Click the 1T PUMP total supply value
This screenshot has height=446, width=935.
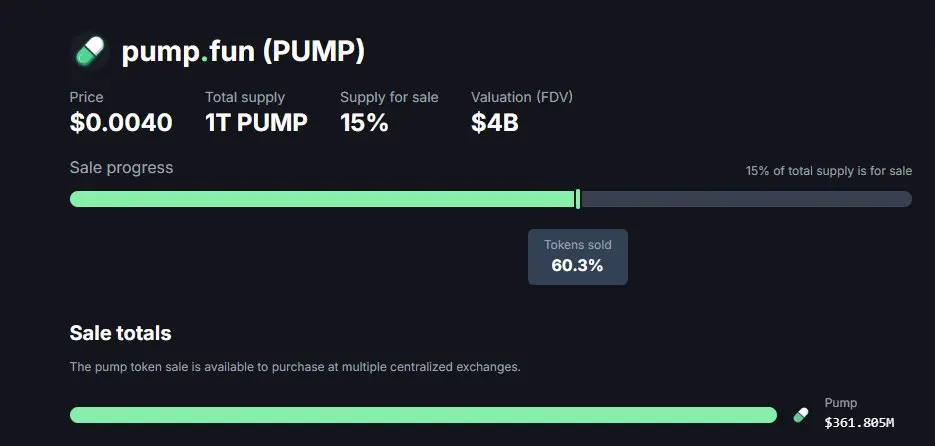tap(256, 123)
